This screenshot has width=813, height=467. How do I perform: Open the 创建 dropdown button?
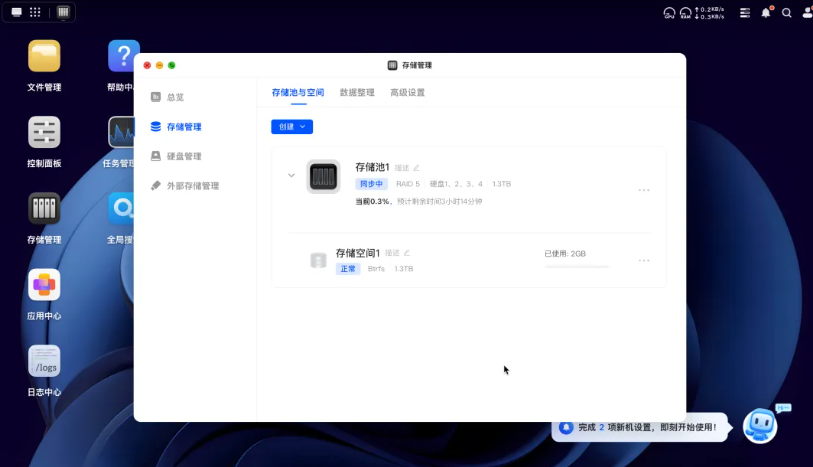pyautogui.click(x=292, y=126)
